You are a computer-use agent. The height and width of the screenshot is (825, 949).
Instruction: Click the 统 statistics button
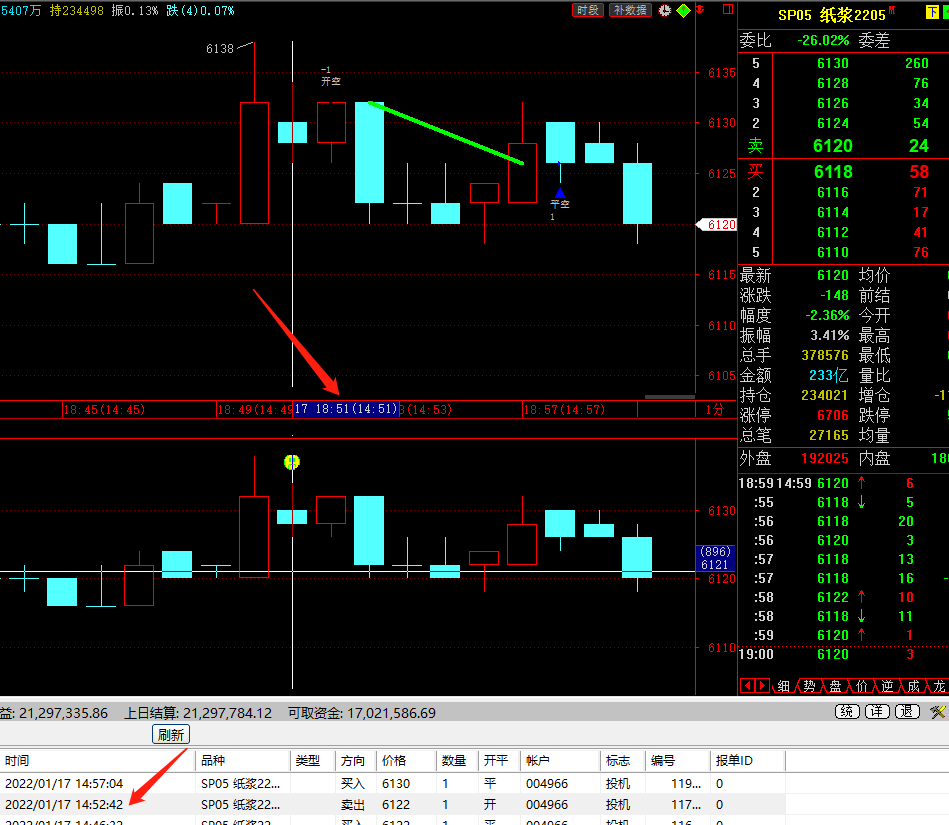coord(847,712)
